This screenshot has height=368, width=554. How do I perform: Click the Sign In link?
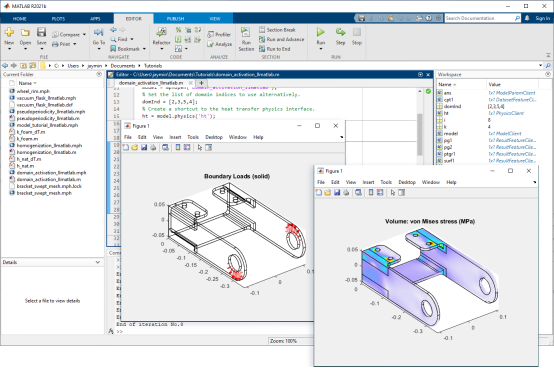pos(542,18)
